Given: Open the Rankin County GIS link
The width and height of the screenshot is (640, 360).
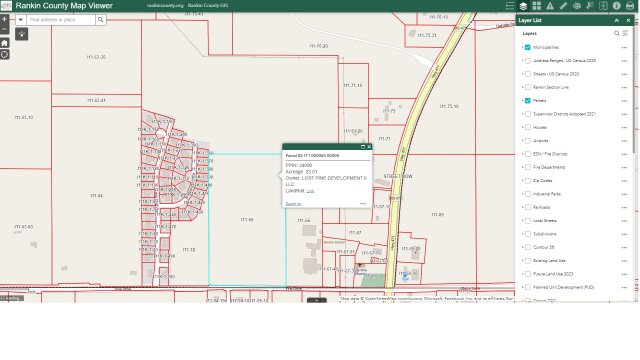Looking at the screenshot, I should 208,6.
